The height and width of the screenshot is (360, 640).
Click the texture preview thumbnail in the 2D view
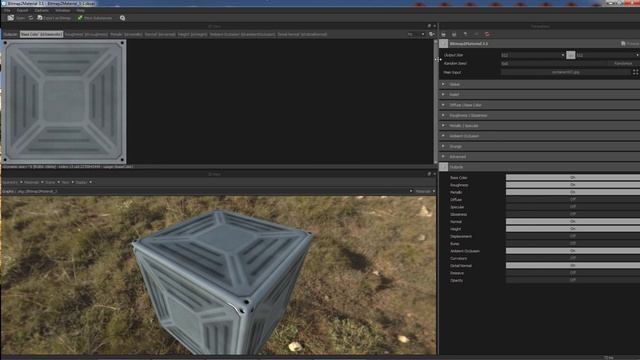(64, 102)
